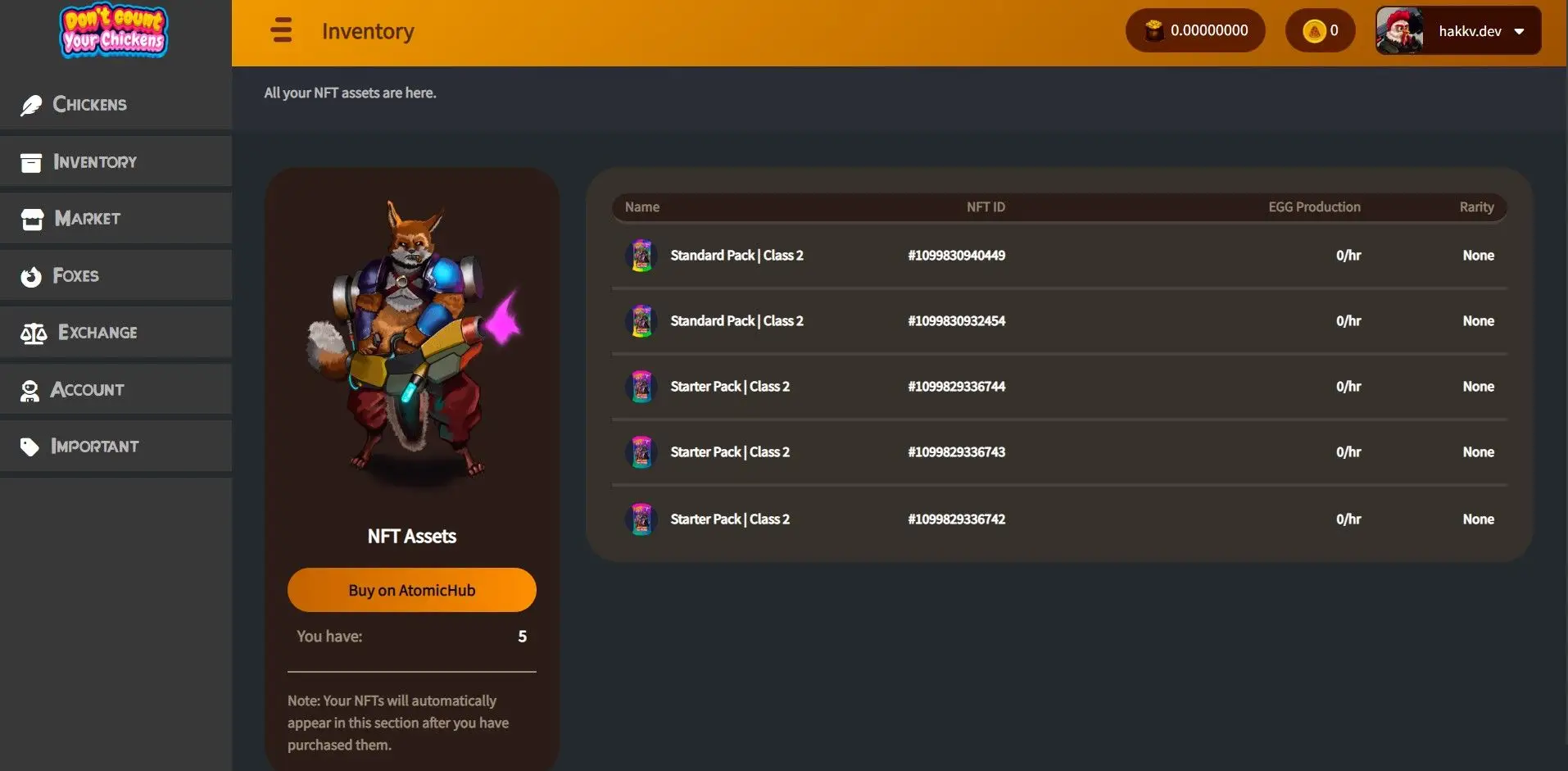Expand the user avatar menu
This screenshot has width=1568, height=771.
(1402, 30)
